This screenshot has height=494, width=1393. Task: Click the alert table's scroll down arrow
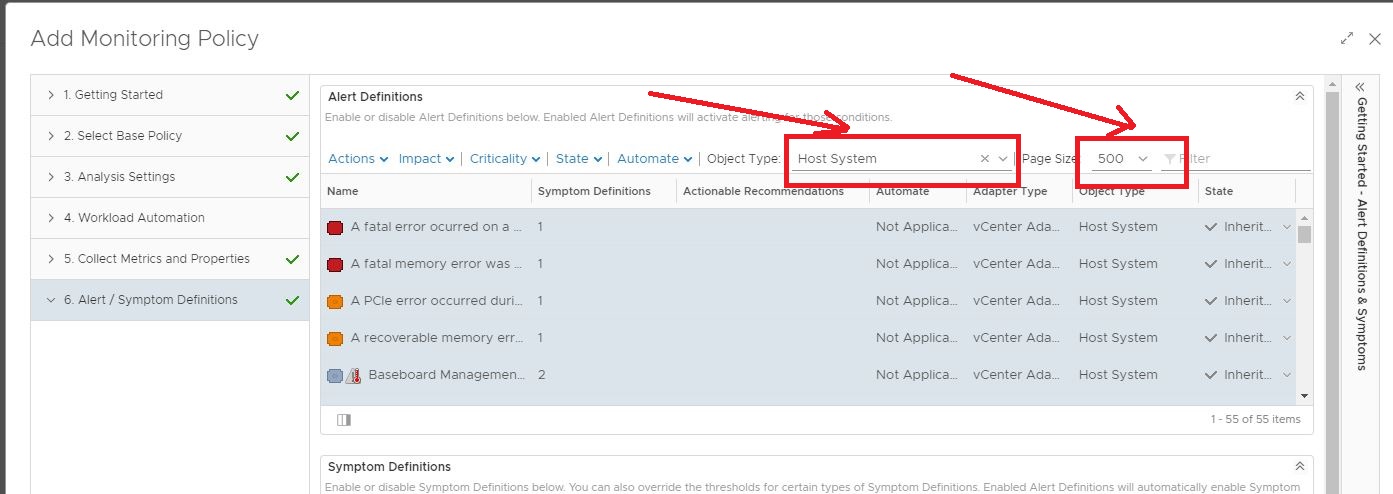pos(1303,397)
